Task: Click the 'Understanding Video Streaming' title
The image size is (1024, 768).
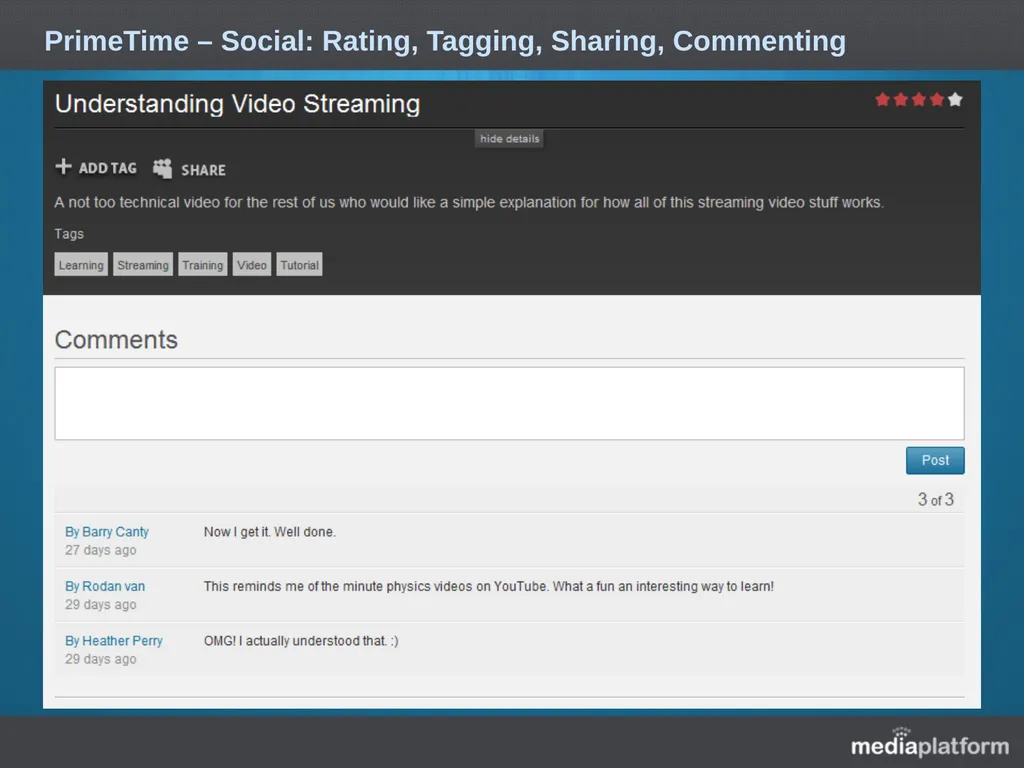Action: click(x=238, y=104)
